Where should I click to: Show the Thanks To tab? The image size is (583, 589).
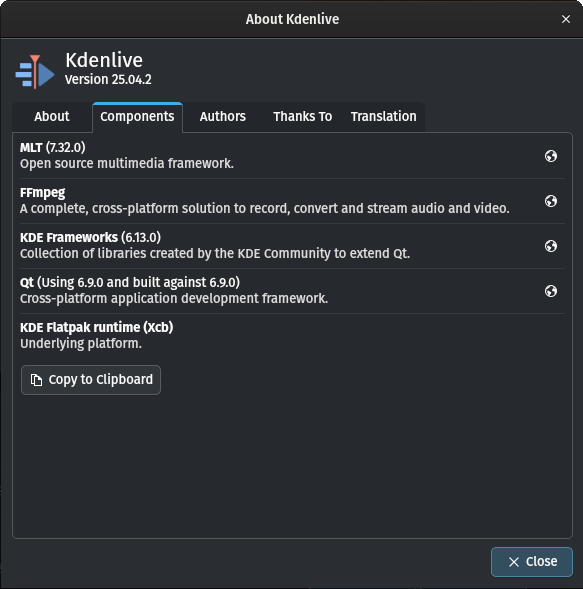(302, 116)
